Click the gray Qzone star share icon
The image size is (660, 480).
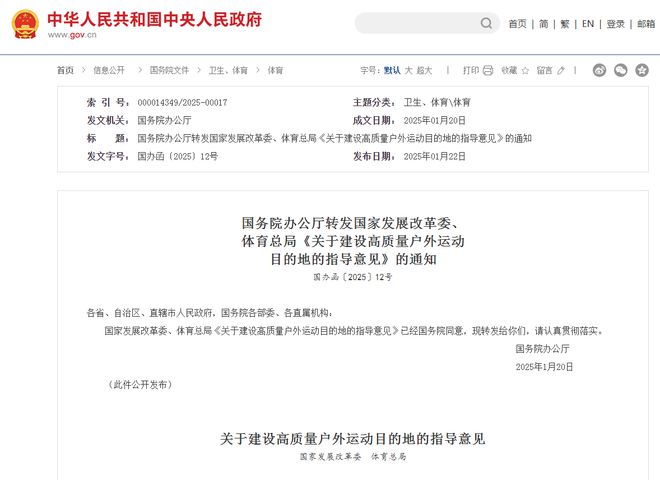642,70
